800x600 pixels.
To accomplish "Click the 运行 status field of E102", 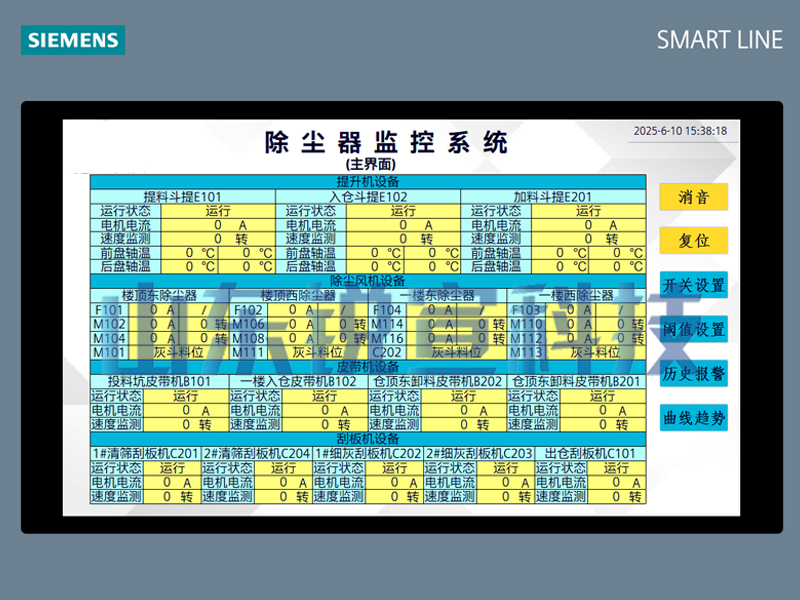I will [403, 211].
